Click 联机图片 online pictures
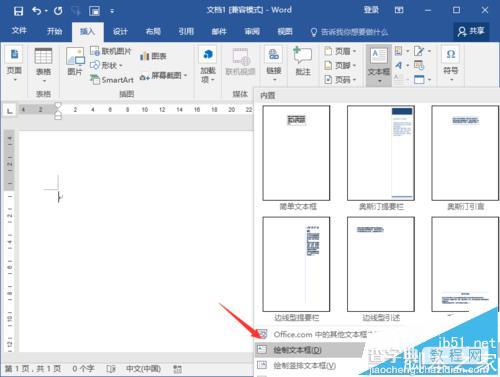500x377 pixels. (111, 51)
